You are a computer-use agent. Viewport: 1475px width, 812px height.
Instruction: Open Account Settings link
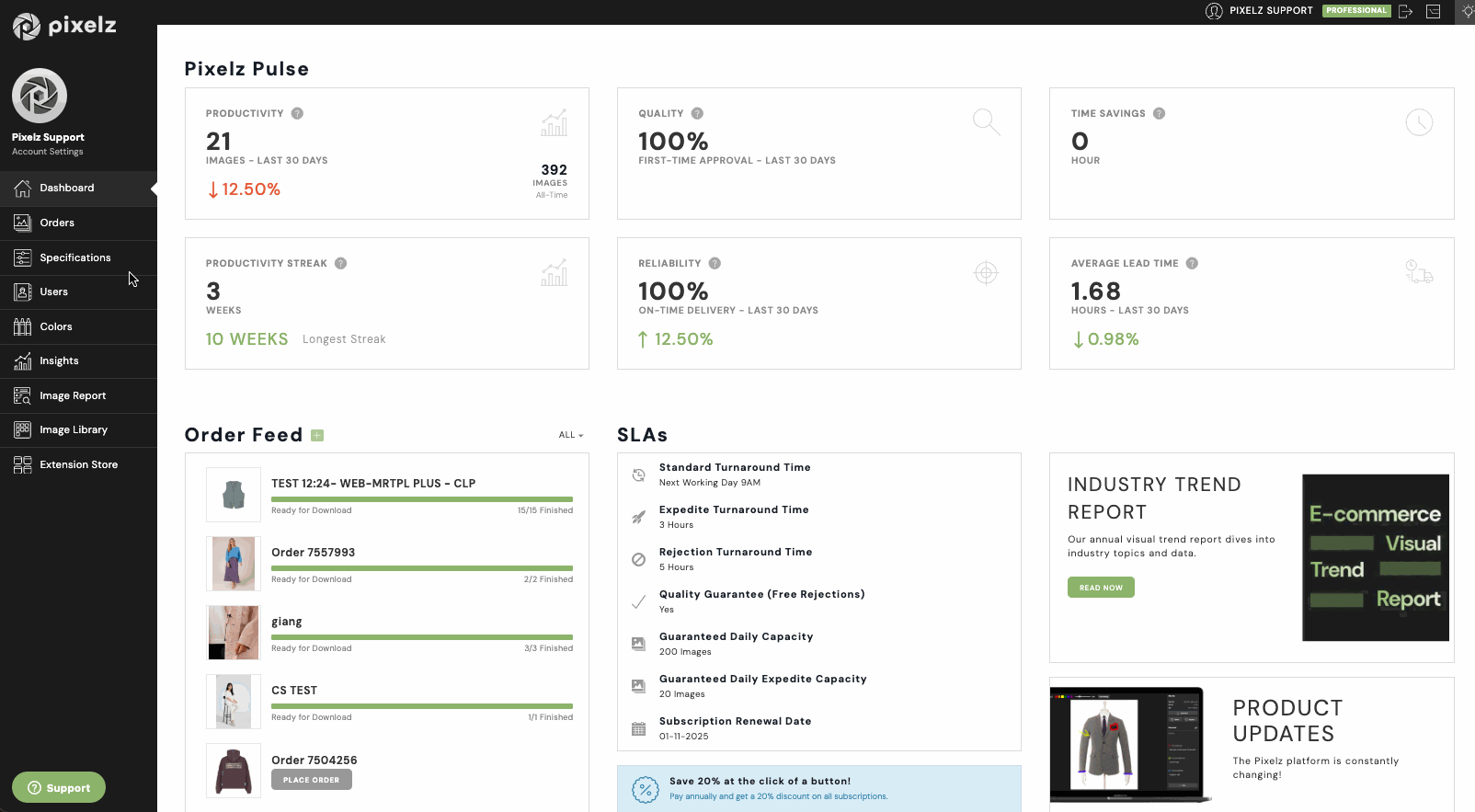[48, 152]
